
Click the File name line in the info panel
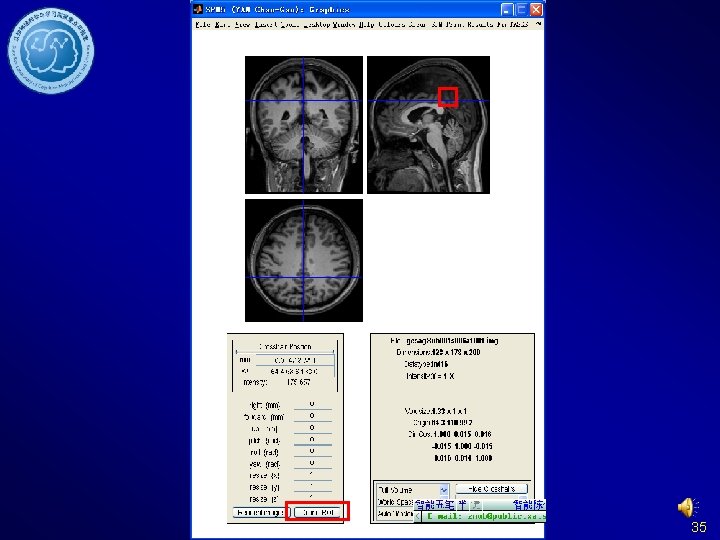tap(444, 341)
